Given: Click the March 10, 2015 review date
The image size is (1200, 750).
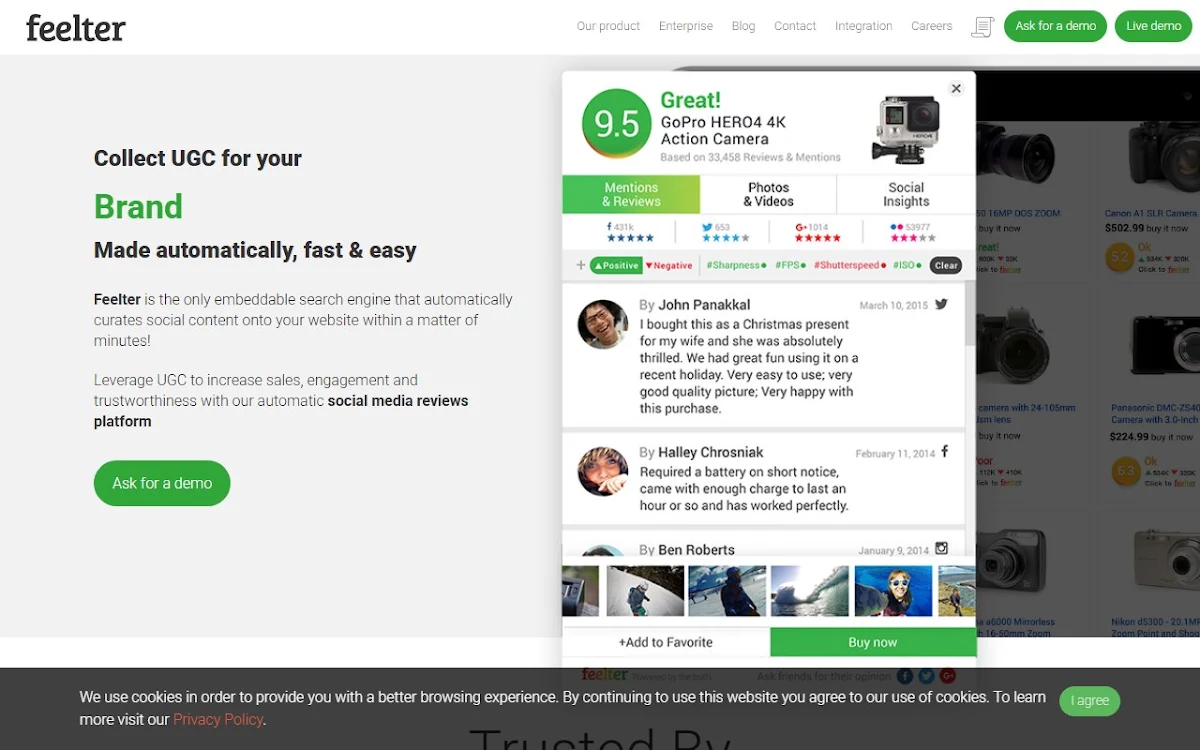Looking at the screenshot, I should (894, 305).
